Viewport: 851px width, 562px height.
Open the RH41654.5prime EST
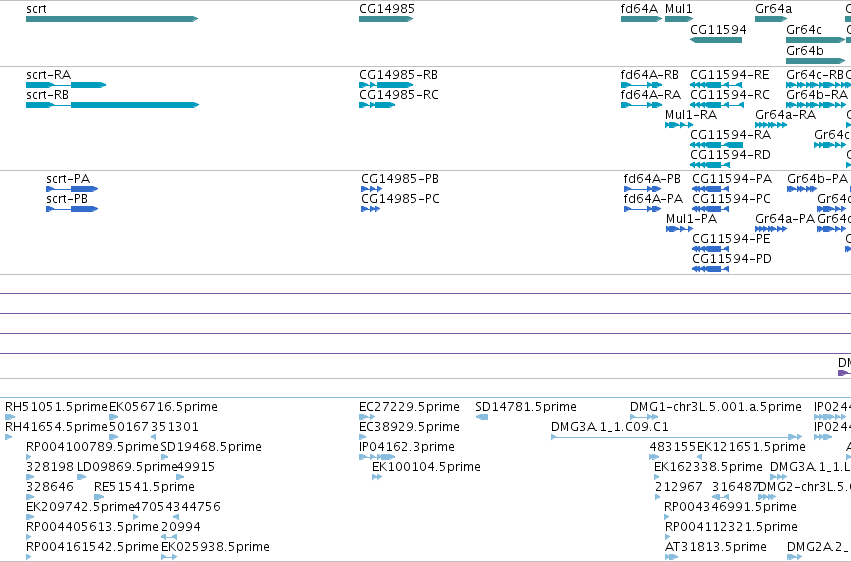pyautogui.click(x=8, y=437)
